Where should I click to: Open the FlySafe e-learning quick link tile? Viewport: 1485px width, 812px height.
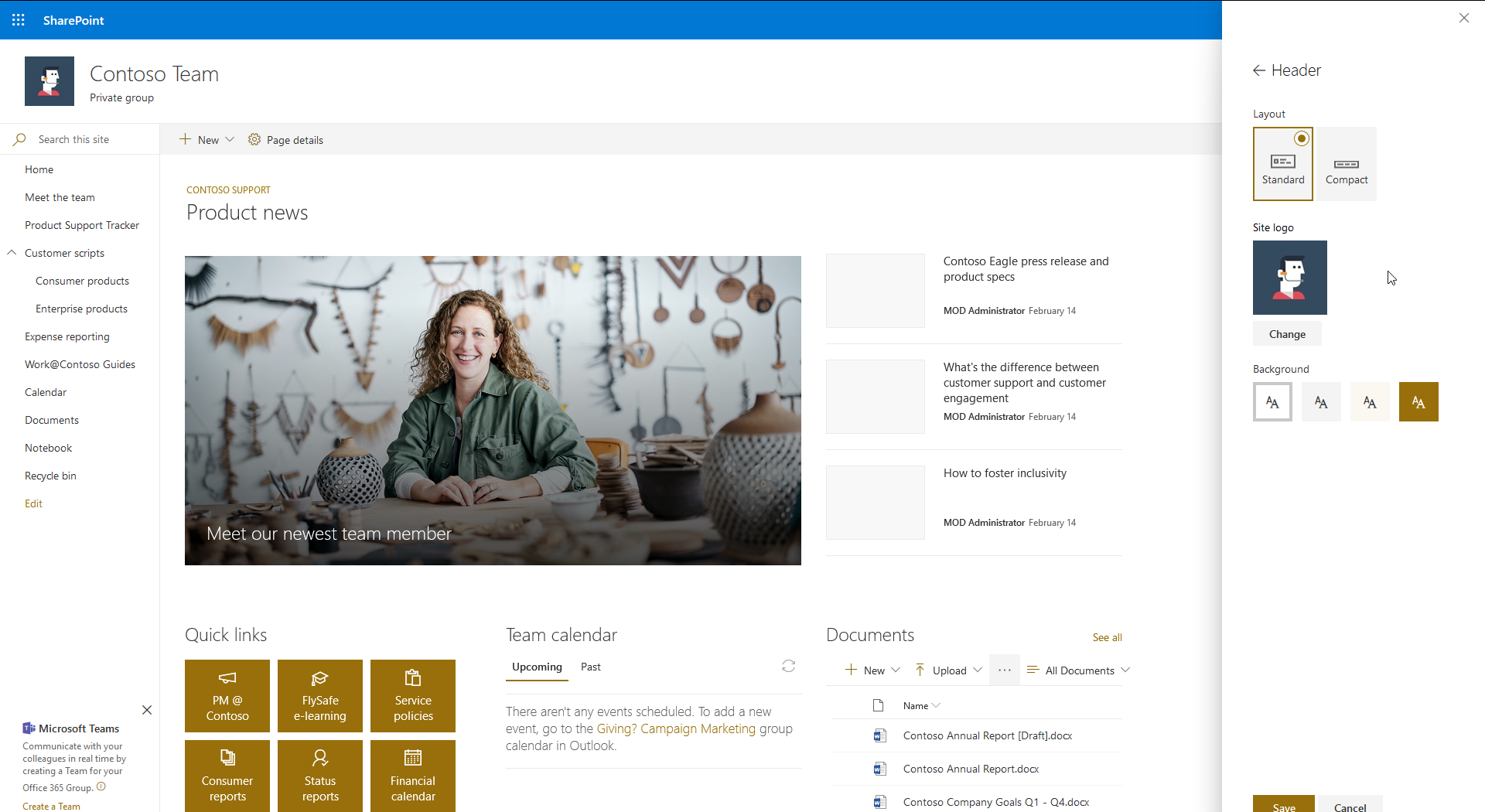click(320, 696)
